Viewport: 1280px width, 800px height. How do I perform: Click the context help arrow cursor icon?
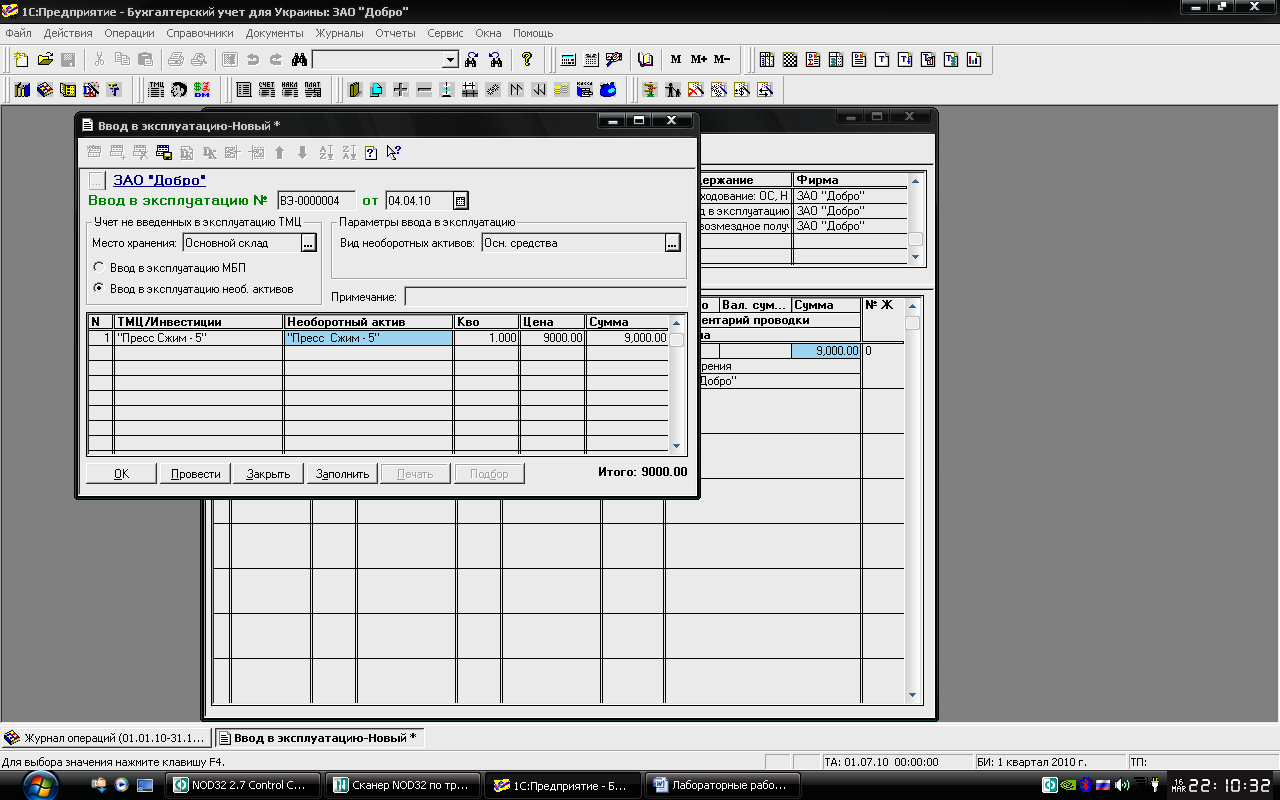click(394, 152)
